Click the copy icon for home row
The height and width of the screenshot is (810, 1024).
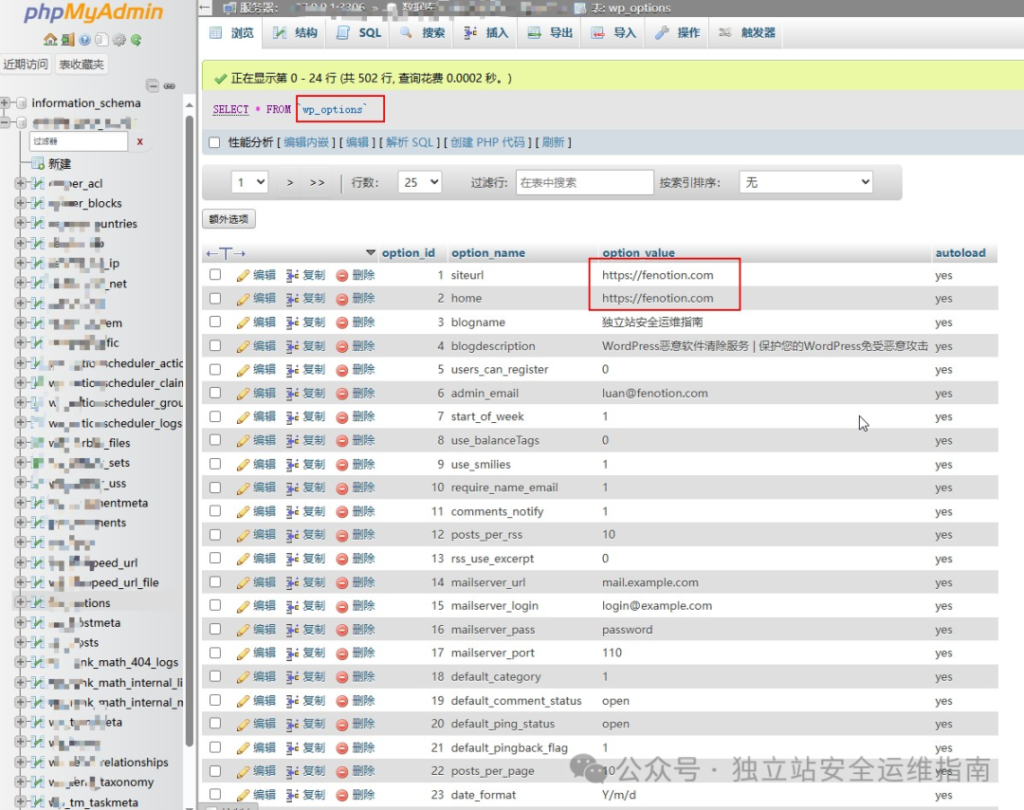(292, 299)
